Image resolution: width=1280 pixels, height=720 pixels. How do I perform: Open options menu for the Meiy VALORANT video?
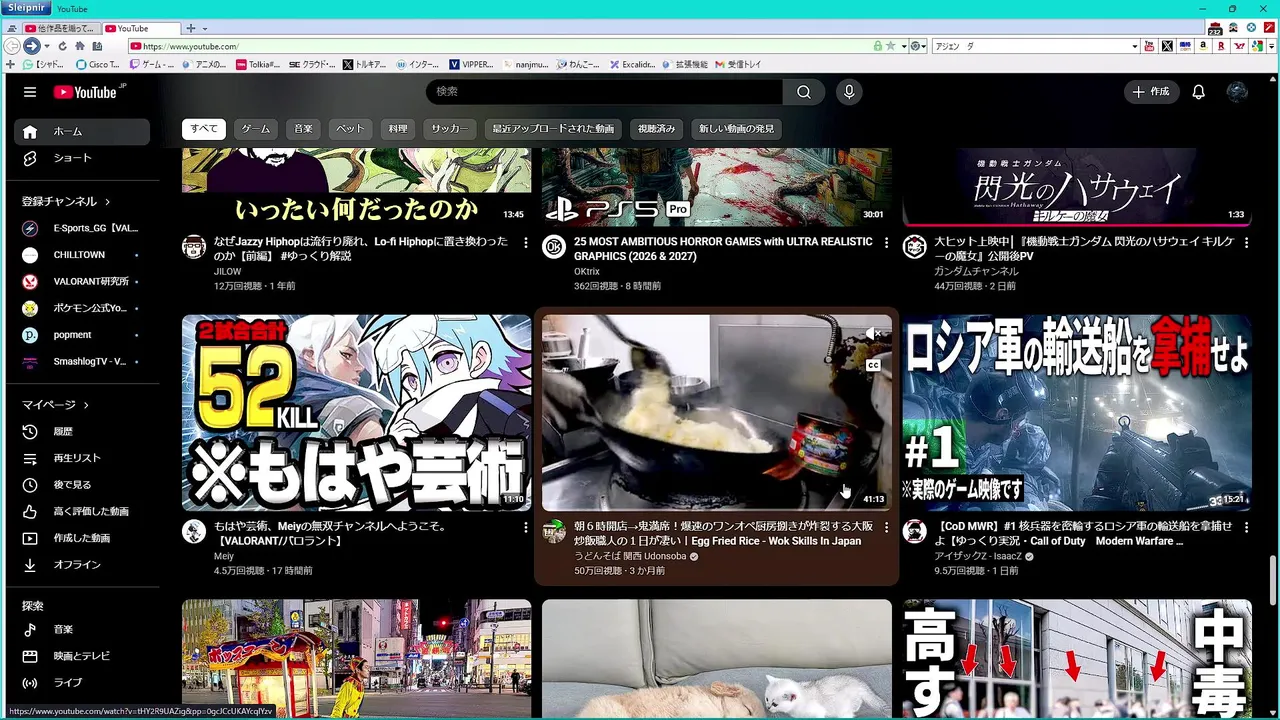[x=526, y=527]
